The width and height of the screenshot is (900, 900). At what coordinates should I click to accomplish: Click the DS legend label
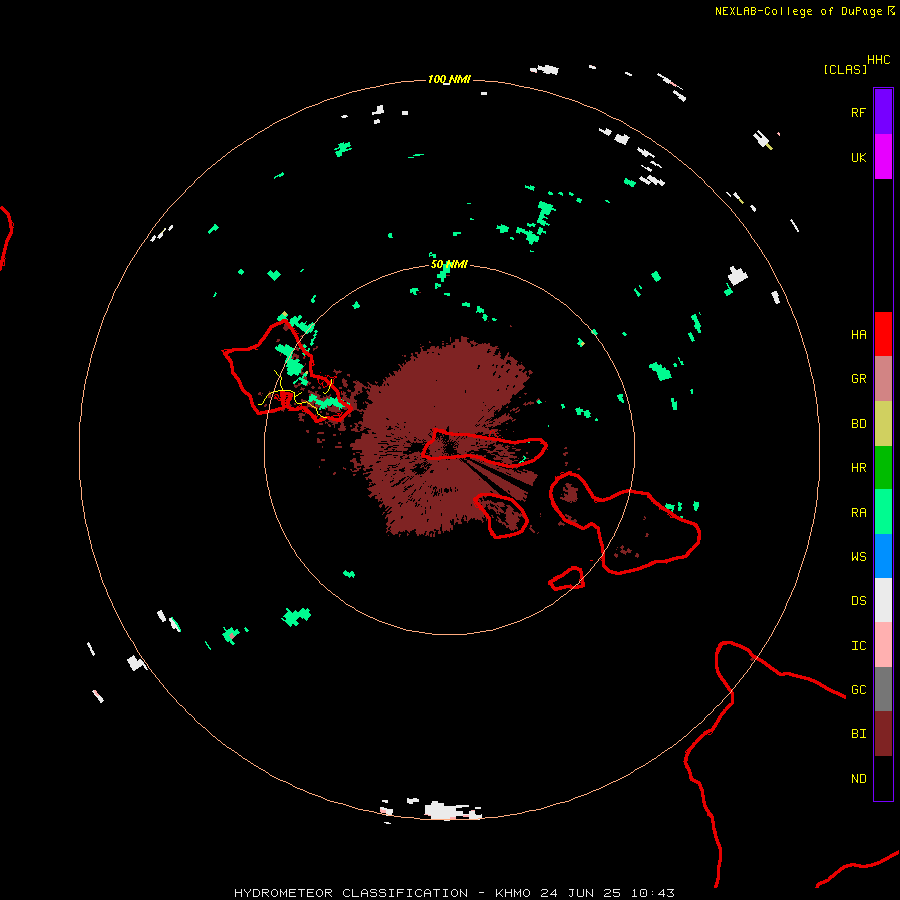tap(858, 601)
